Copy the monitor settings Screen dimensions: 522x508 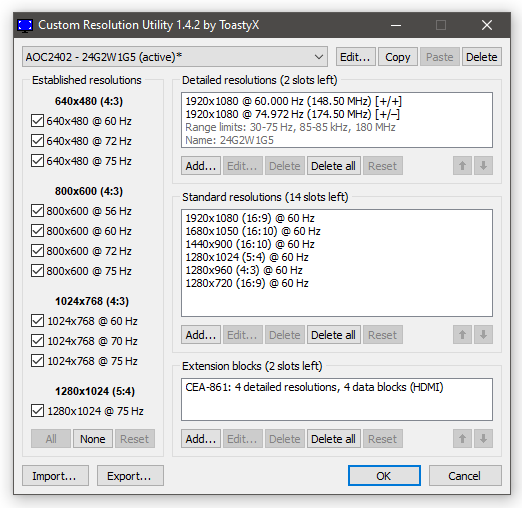pos(397,57)
